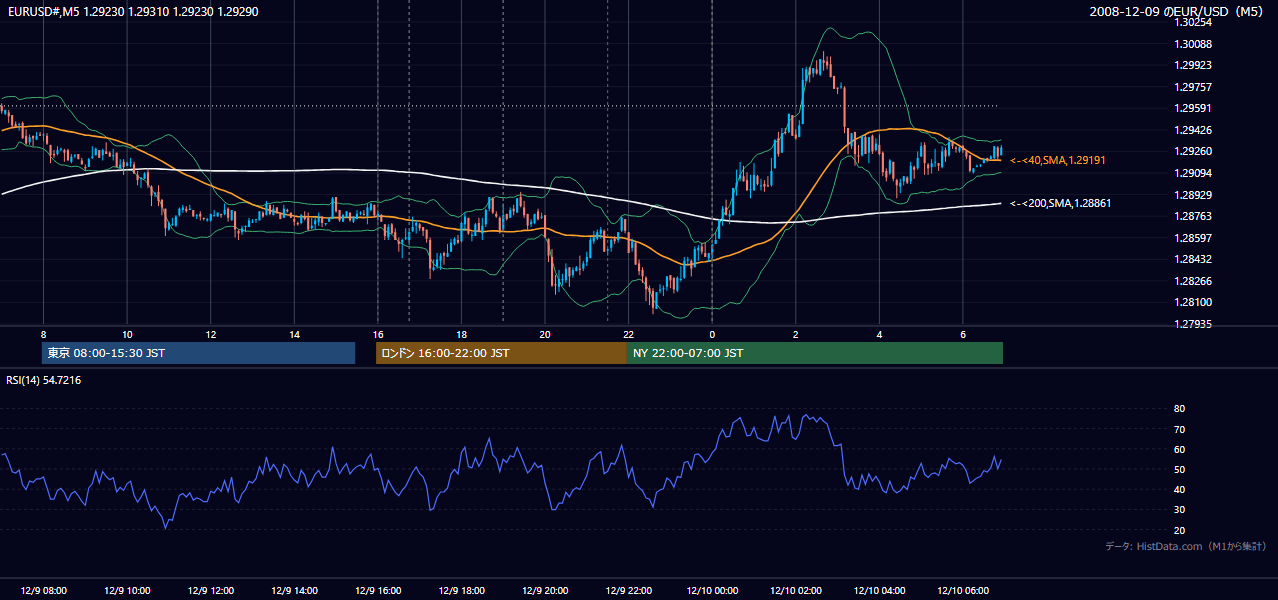Screen dimensions: 1278x600
Task: Click price level 1.28763 on the axis
Action: pos(1193,216)
